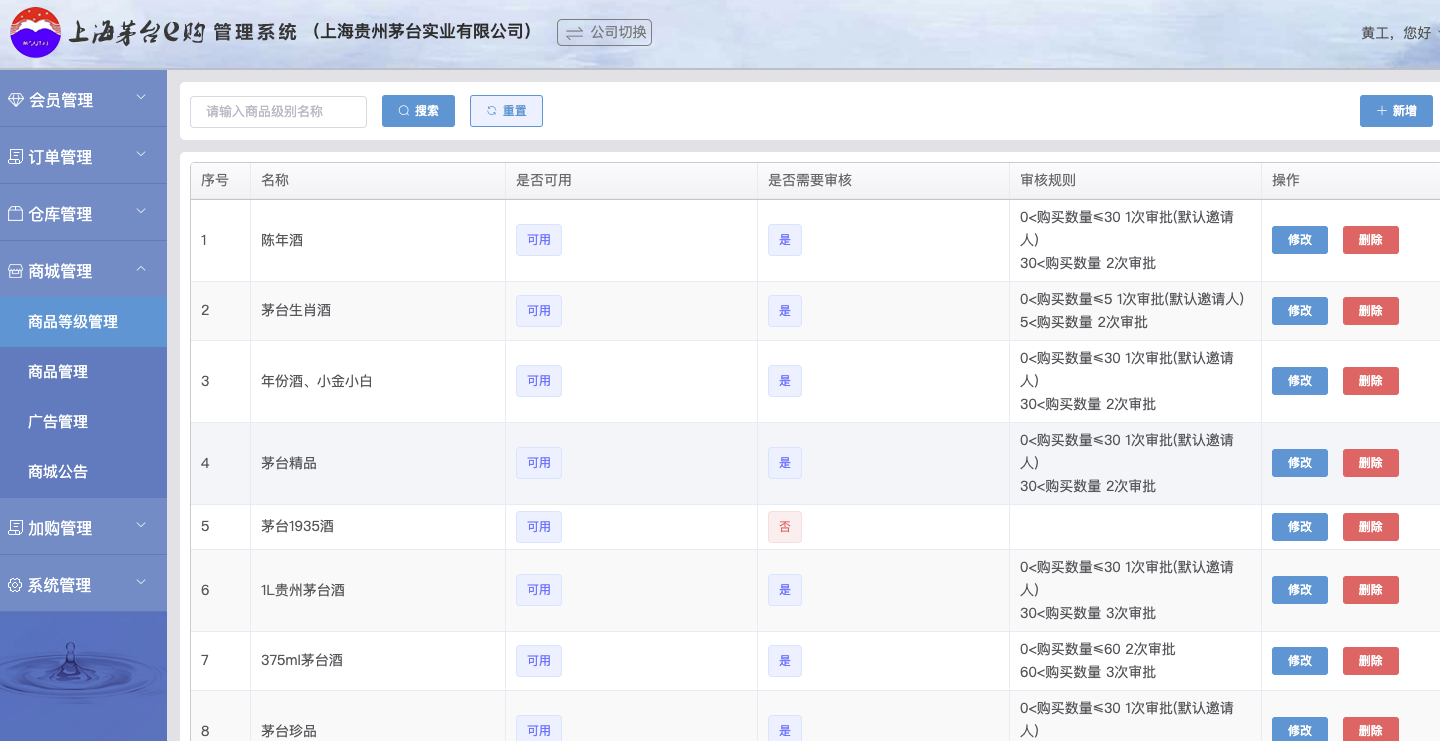This screenshot has height=741, width=1440.
Task: Click 修改 for 1L贵州茅台酒 row
Action: (x=1300, y=590)
